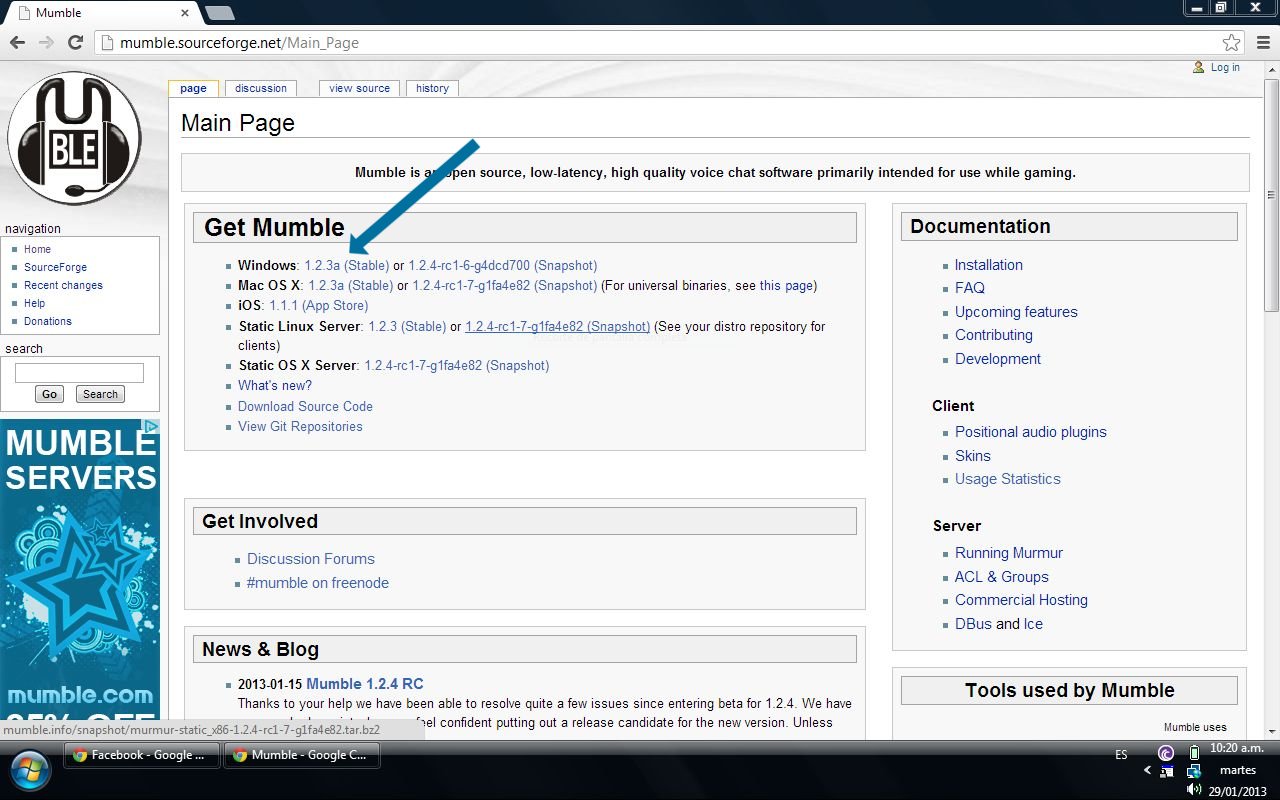This screenshot has width=1280, height=800.
Task: Click the Windows Start button
Action: tap(28, 771)
